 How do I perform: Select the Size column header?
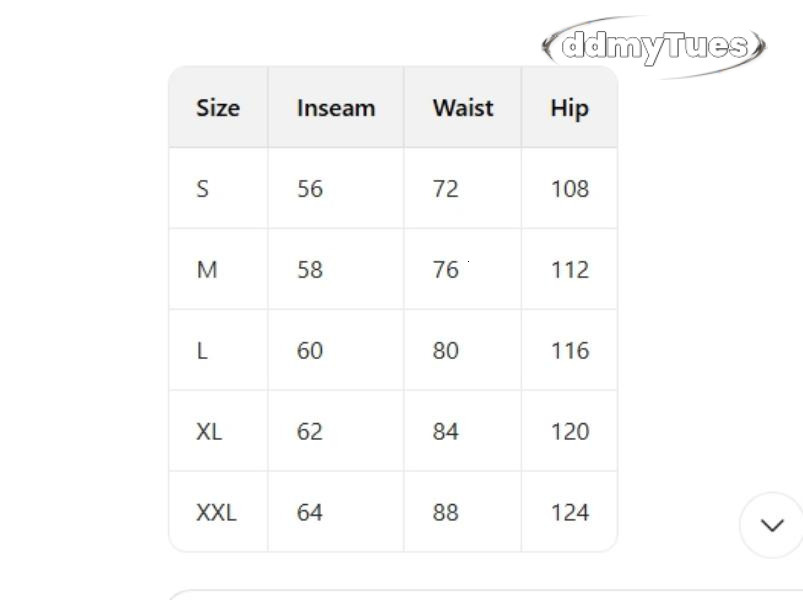[x=217, y=107]
